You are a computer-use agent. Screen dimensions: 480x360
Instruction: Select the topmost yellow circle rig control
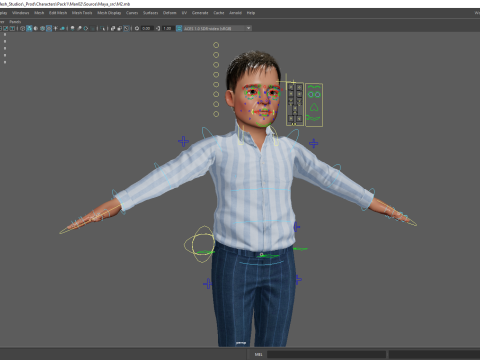[x=216, y=45]
